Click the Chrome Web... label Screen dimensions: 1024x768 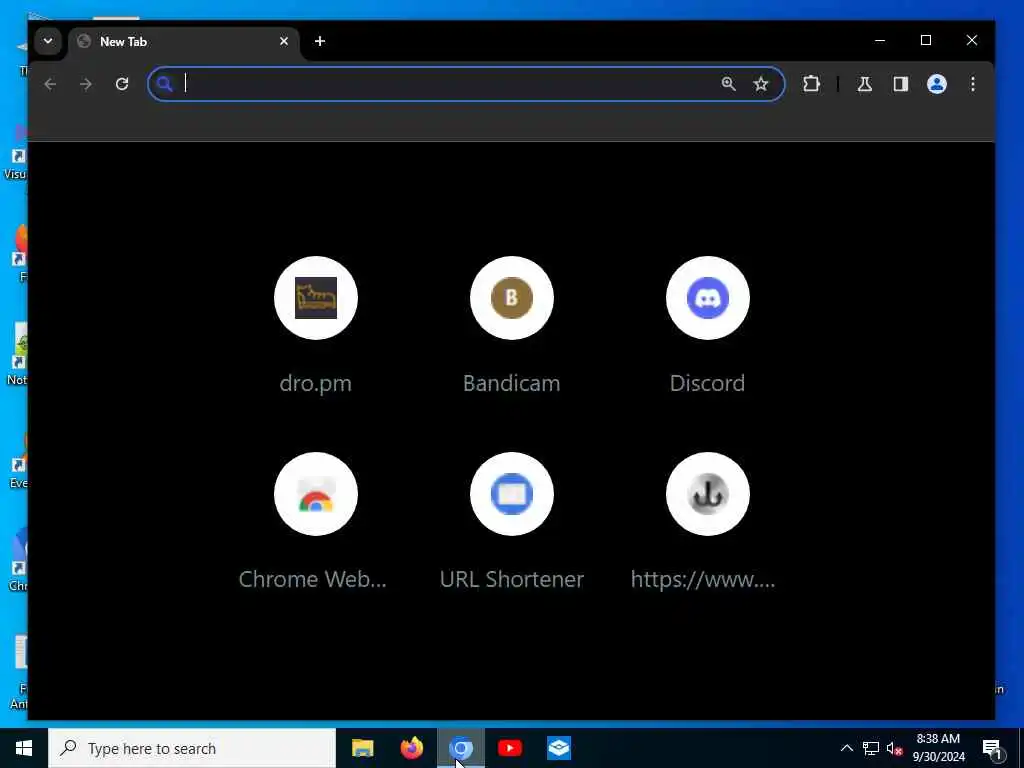312,579
